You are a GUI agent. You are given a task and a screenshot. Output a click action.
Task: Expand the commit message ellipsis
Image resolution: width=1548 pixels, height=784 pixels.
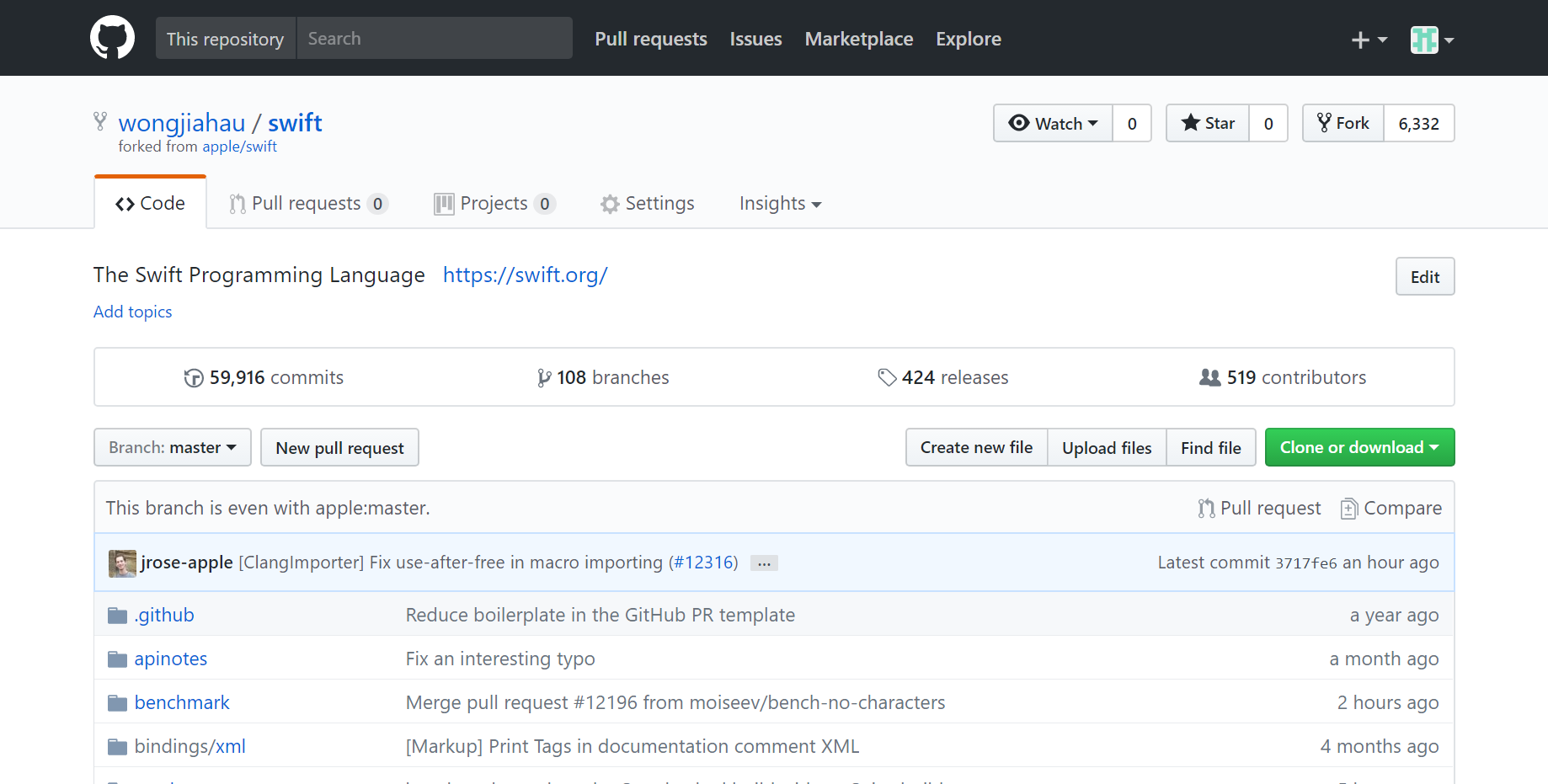click(763, 562)
